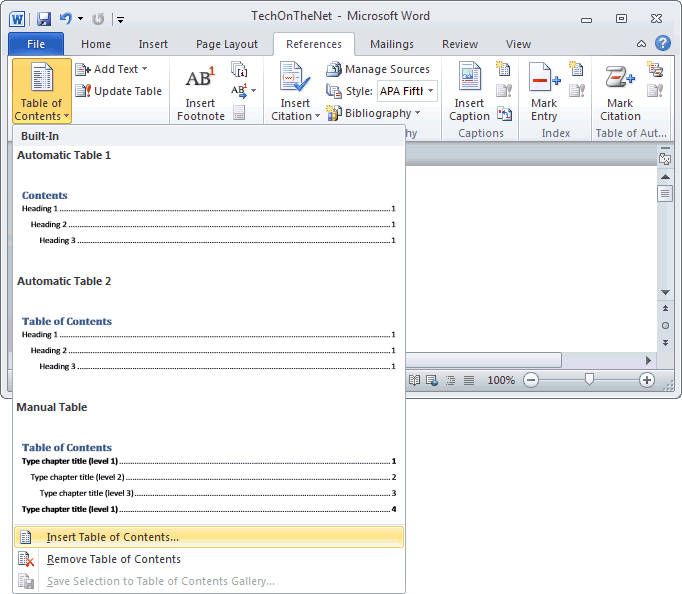
Task: Click the vertical scrollbar thumb
Action: point(665,194)
